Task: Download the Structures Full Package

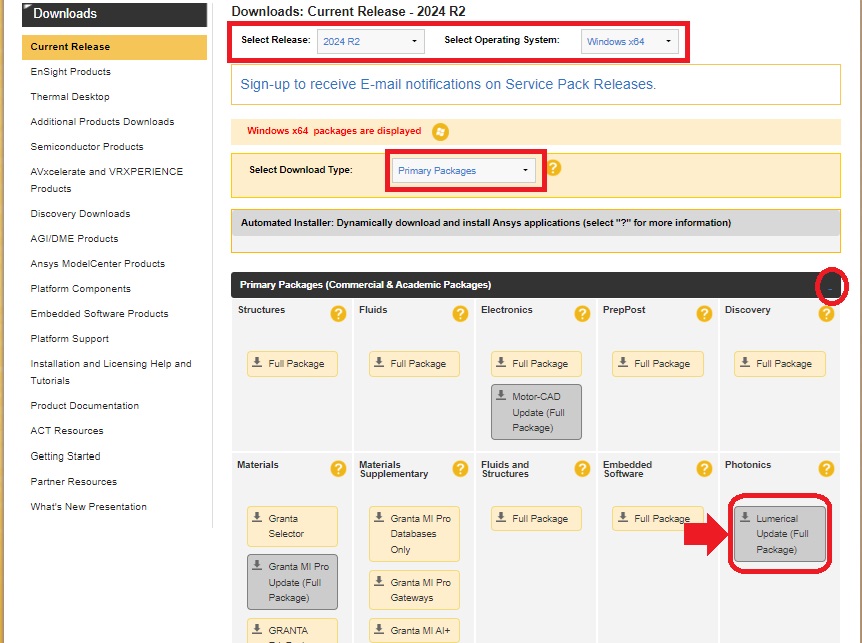Action: pos(292,364)
